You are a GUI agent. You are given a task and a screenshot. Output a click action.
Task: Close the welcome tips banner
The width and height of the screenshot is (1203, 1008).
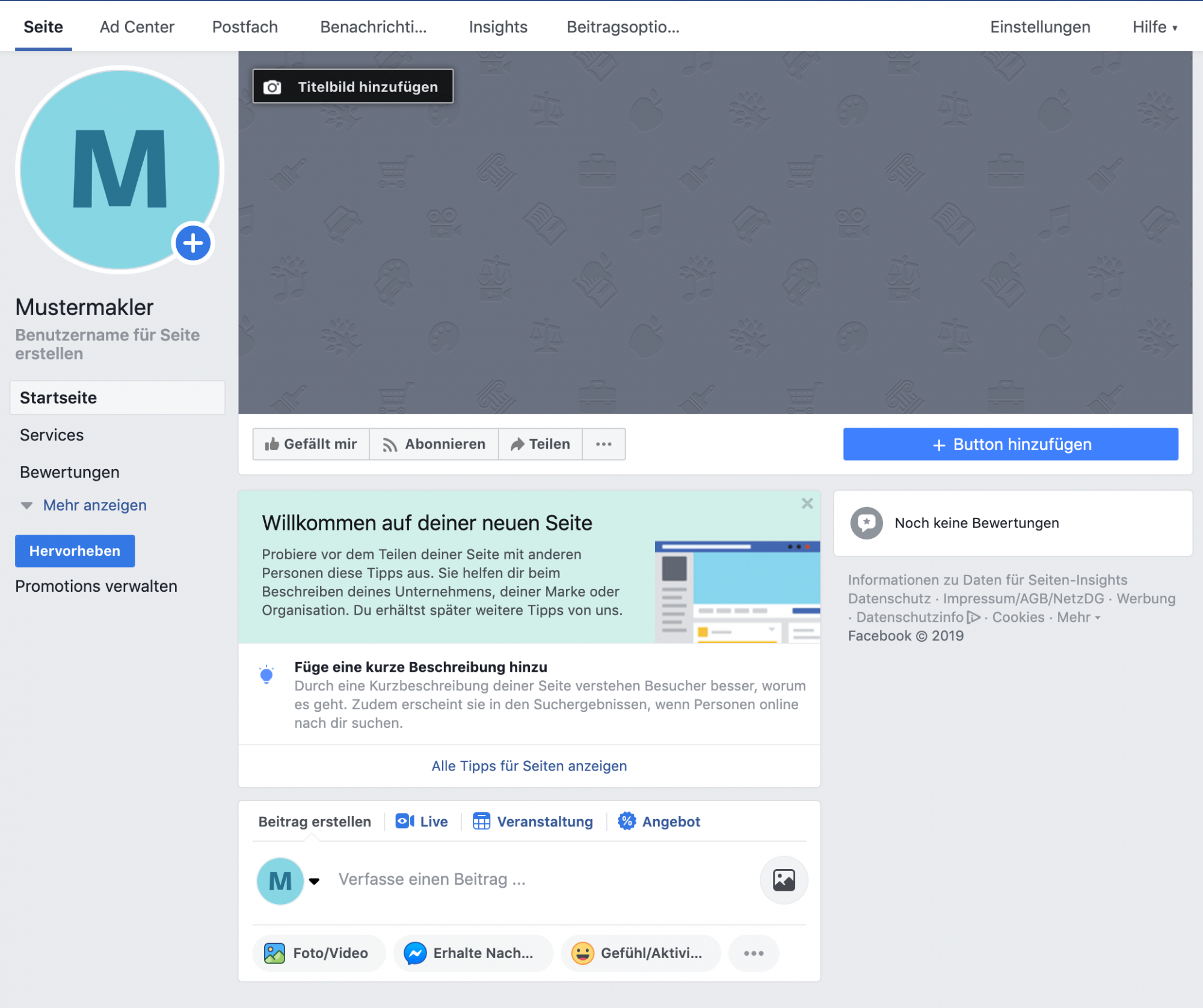807,503
